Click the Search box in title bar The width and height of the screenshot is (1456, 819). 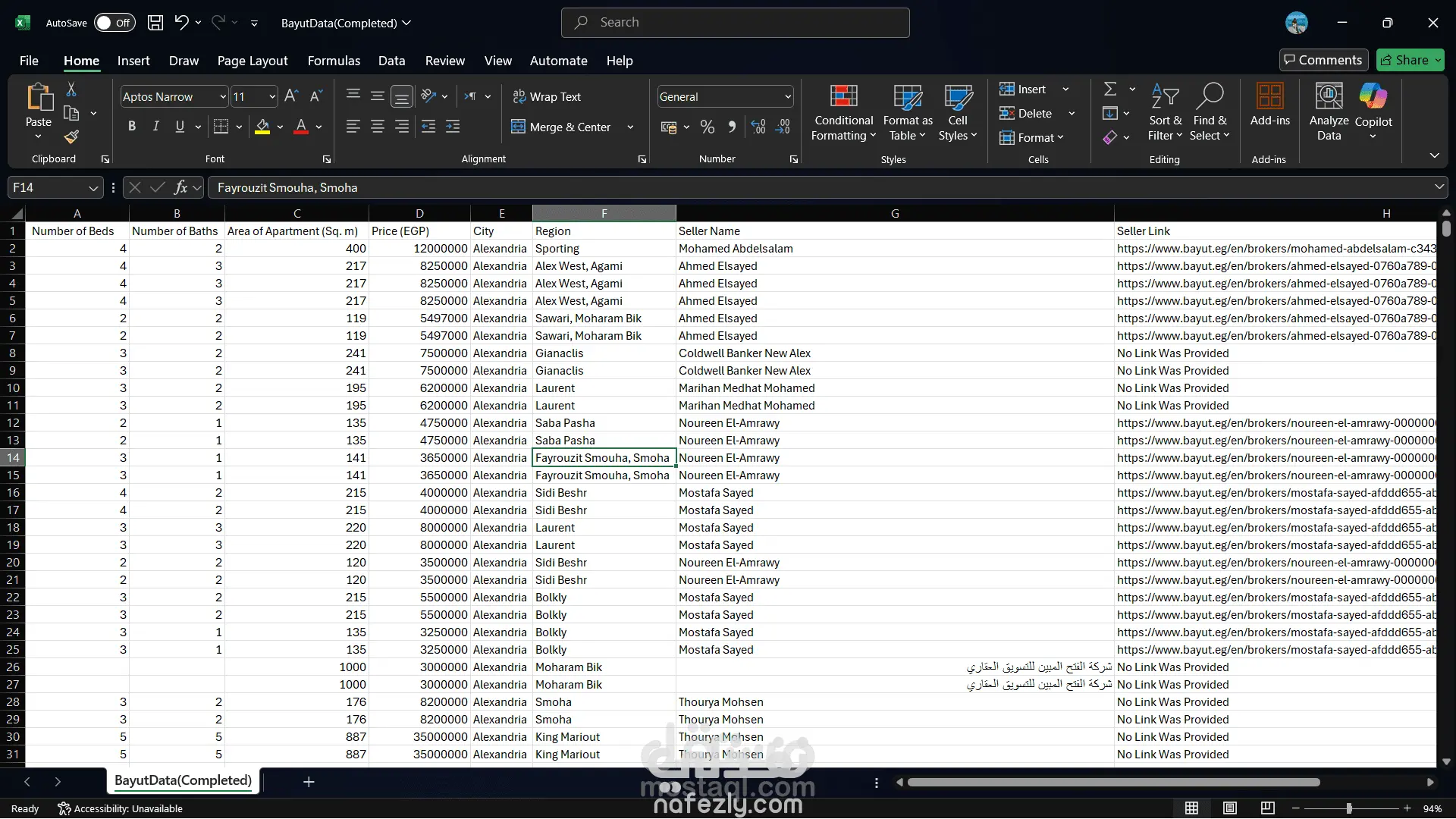tap(735, 23)
